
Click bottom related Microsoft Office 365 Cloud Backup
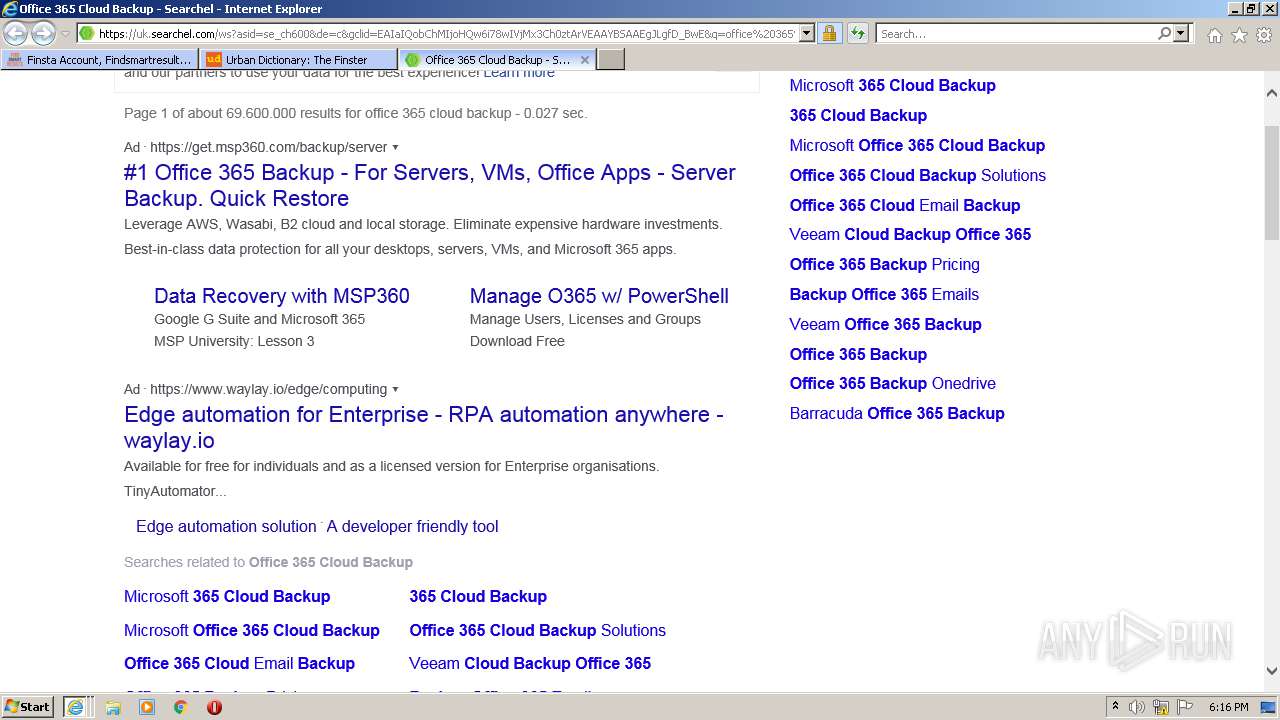[x=252, y=630]
